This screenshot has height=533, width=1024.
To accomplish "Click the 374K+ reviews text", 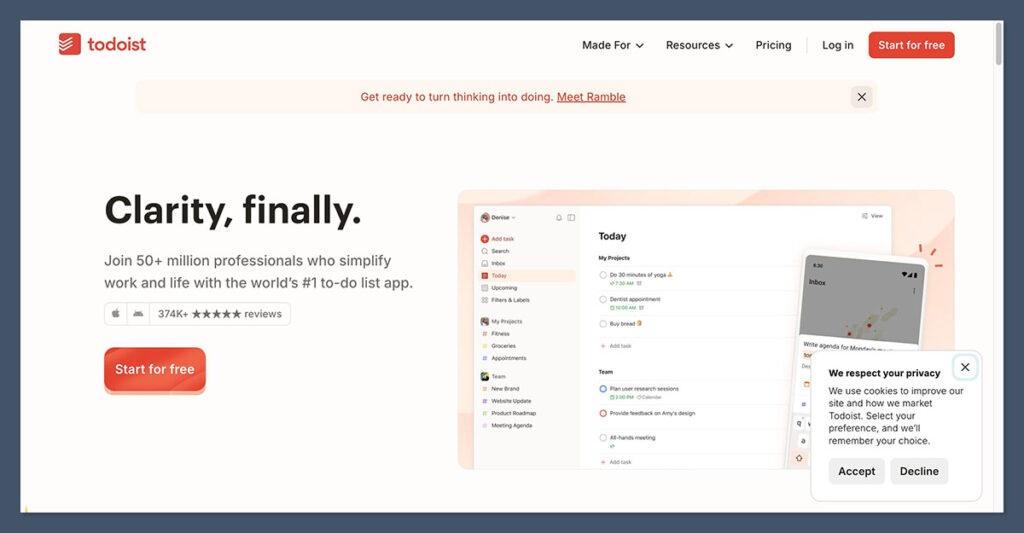I will [219, 314].
